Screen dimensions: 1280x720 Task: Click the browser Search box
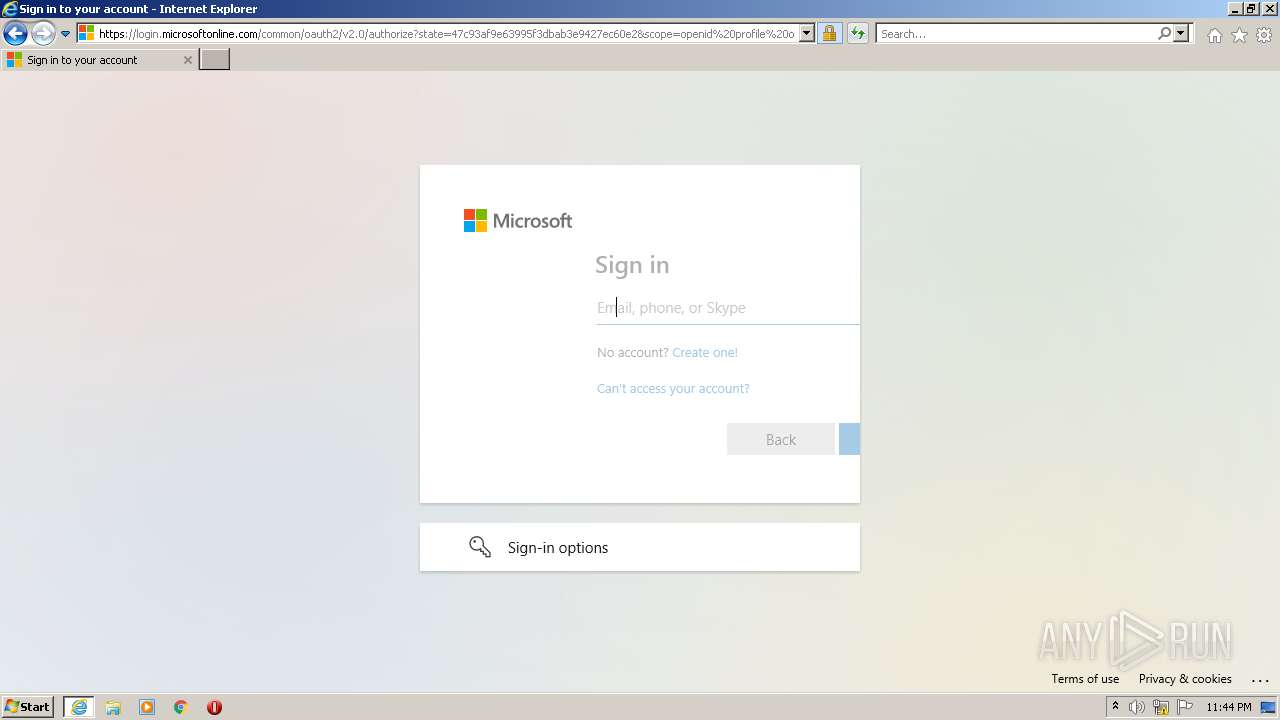tap(1016, 34)
